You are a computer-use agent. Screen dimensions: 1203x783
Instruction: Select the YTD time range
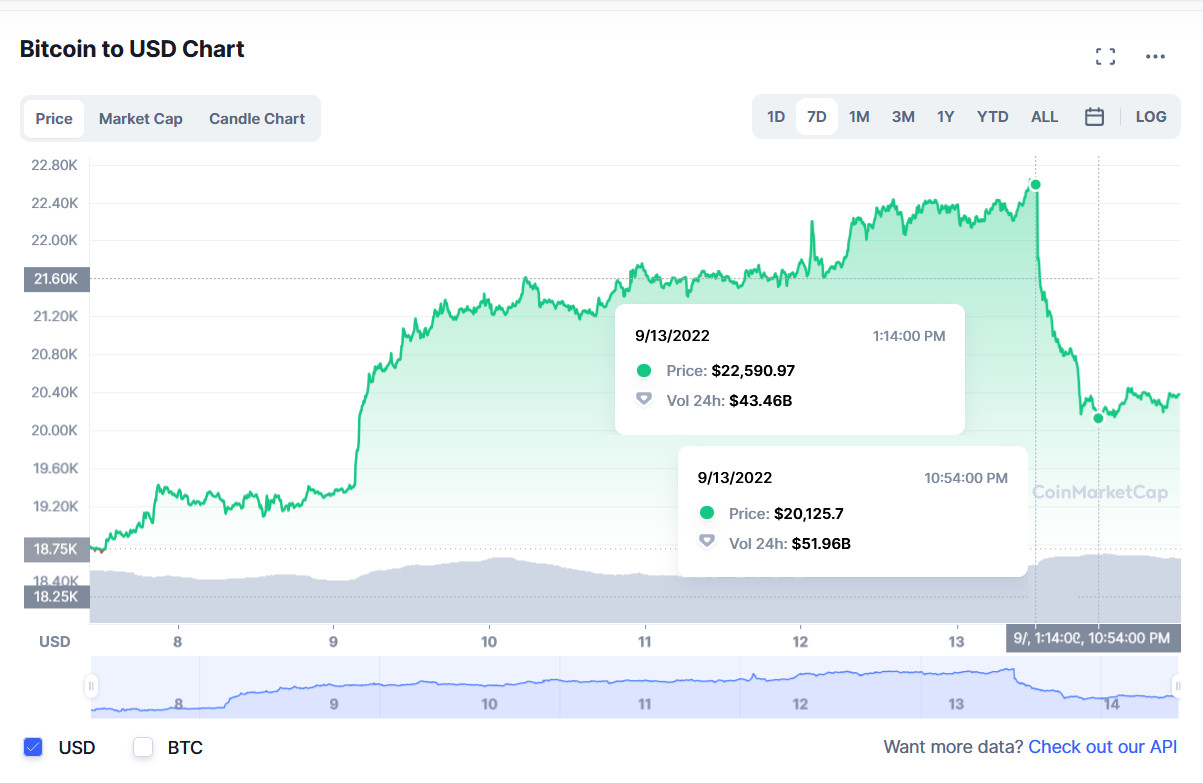[992, 117]
